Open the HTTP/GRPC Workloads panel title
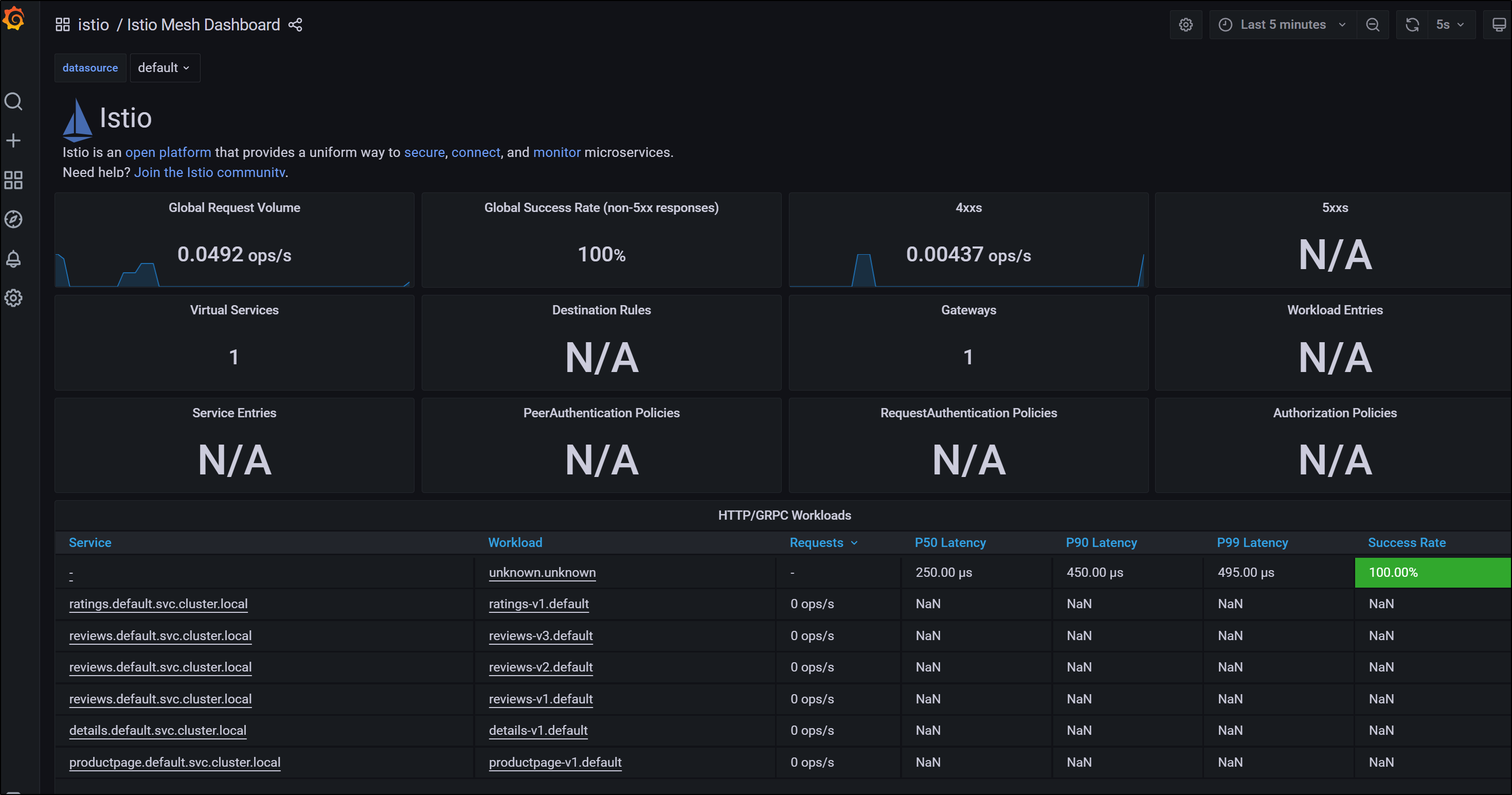This screenshot has width=1512, height=795. click(x=784, y=516)
